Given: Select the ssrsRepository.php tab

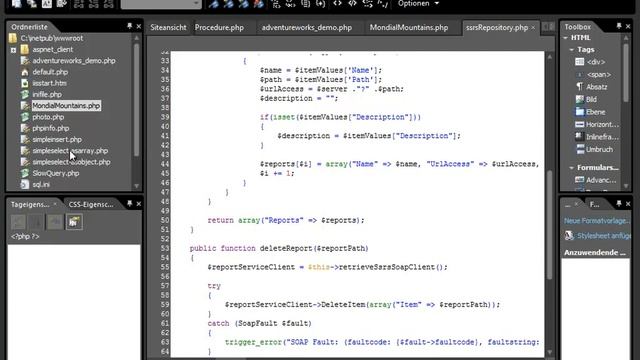Looking at the screenshot, I should 497,27.
